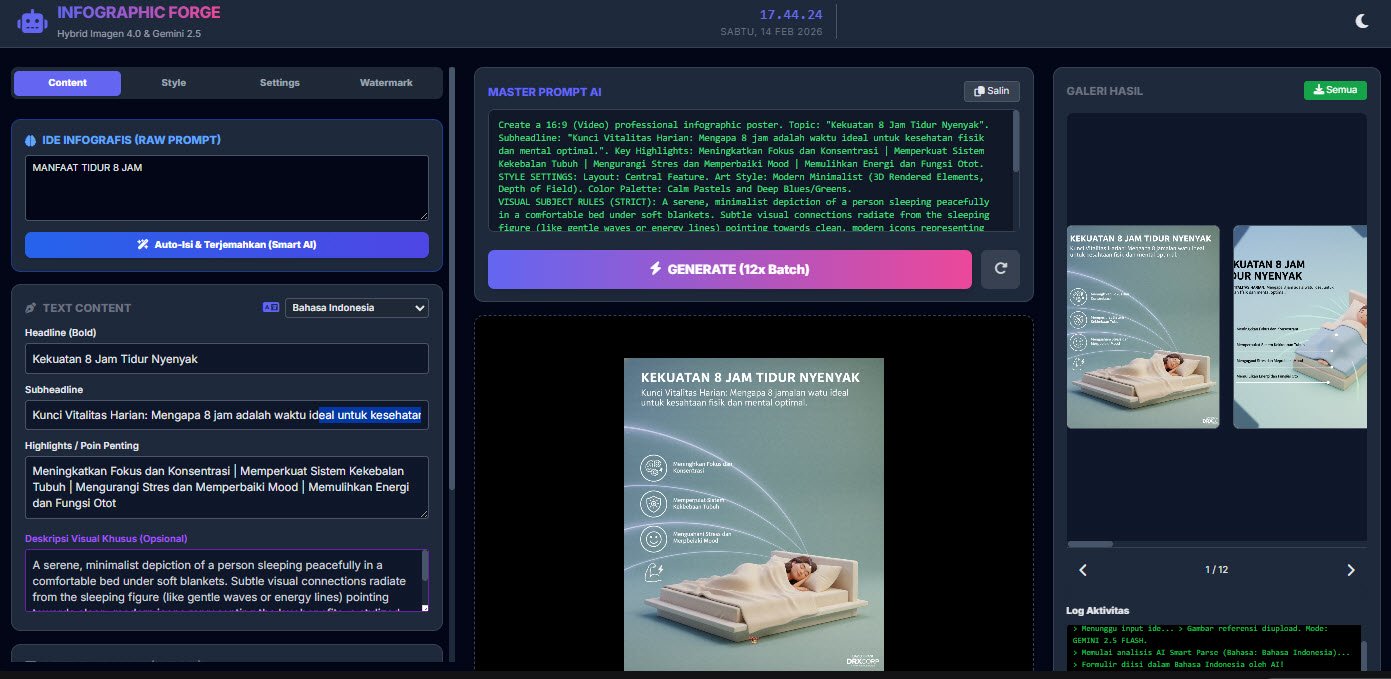Click the left panel's vertical scrollbar
The image size is (1391, 679).
pos(452,280)
